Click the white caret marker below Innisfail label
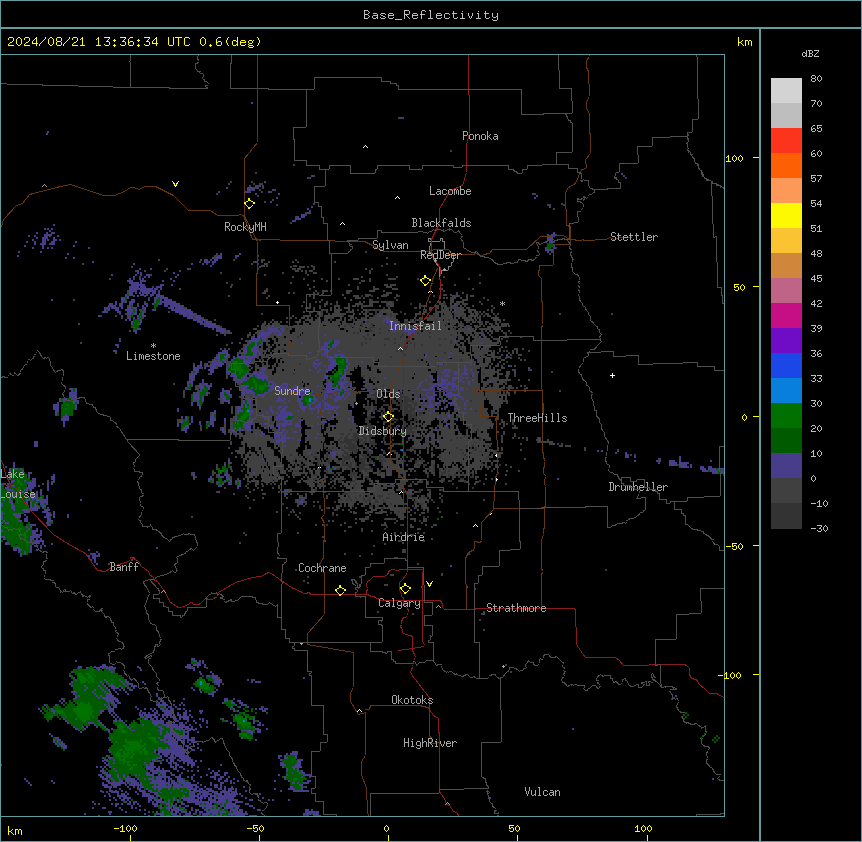The image size is (862, 842). [400, 348]
